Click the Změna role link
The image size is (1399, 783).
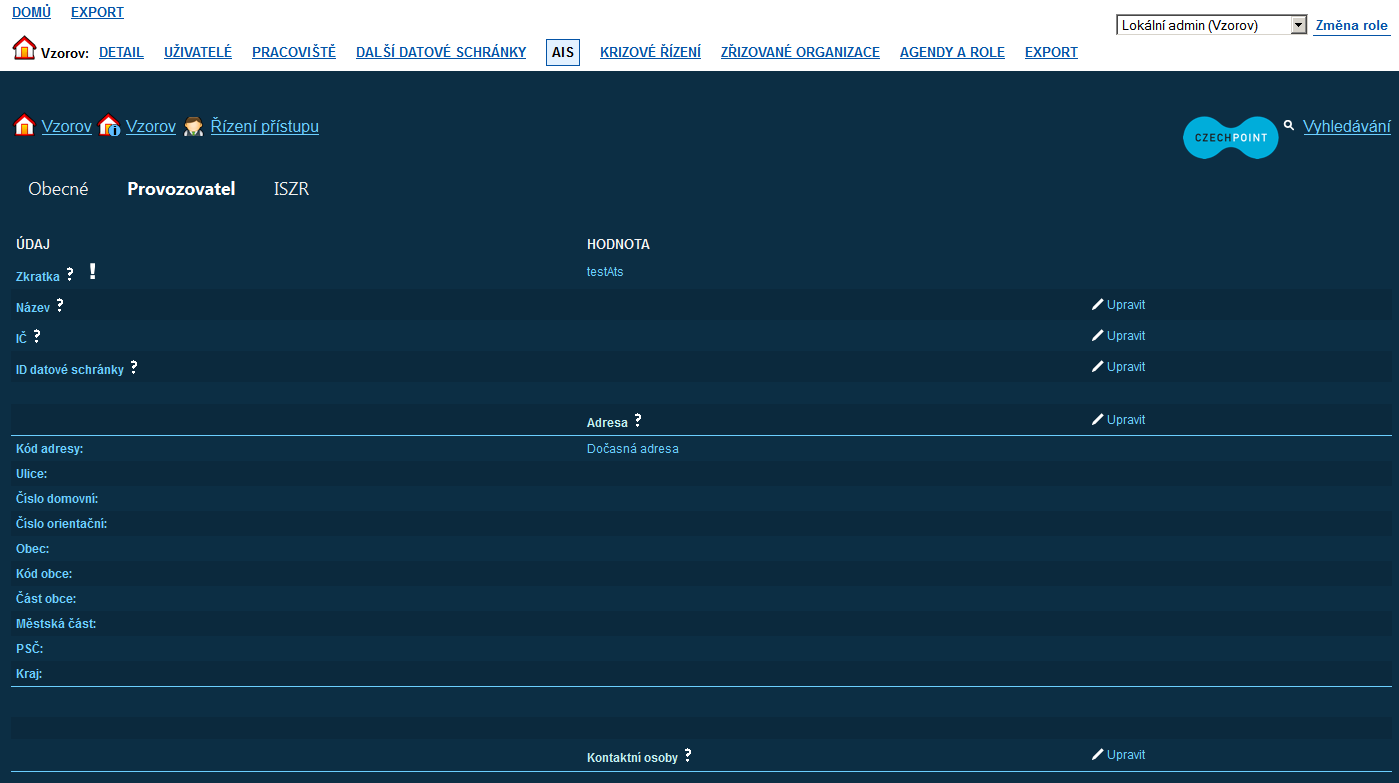click(1351, 26)
